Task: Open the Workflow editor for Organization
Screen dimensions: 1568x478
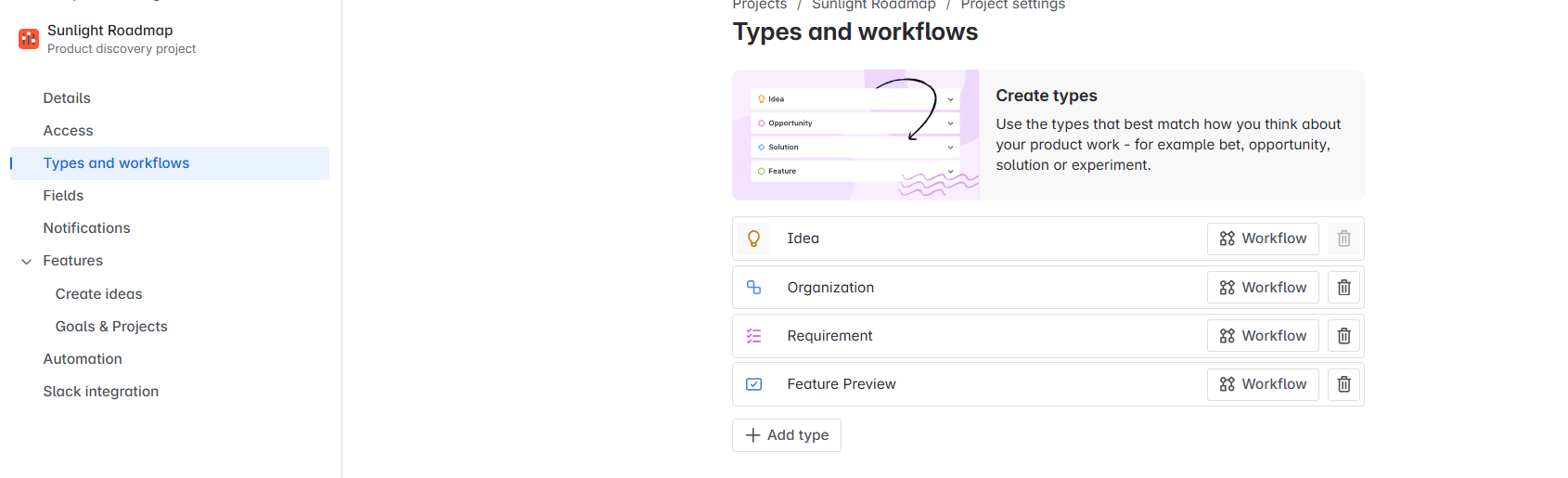Action: [x=1263, y=288]
